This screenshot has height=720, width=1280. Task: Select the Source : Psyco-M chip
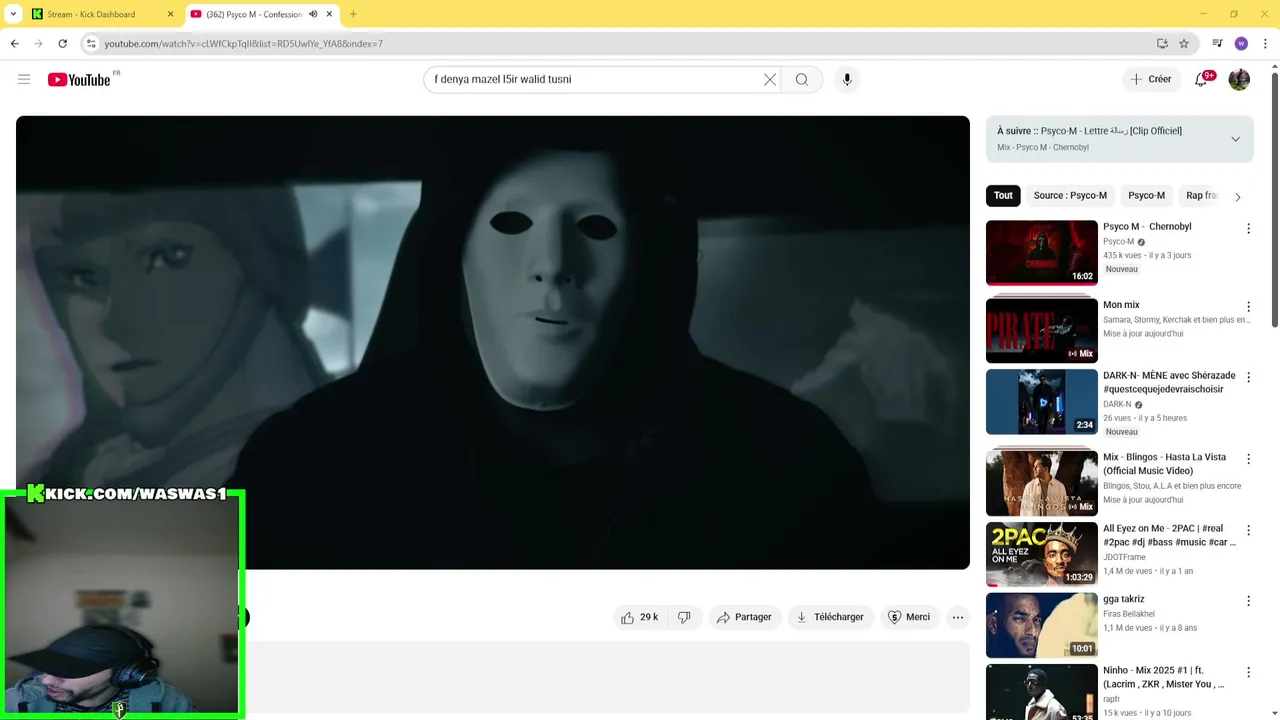[x=1070, y=196]
